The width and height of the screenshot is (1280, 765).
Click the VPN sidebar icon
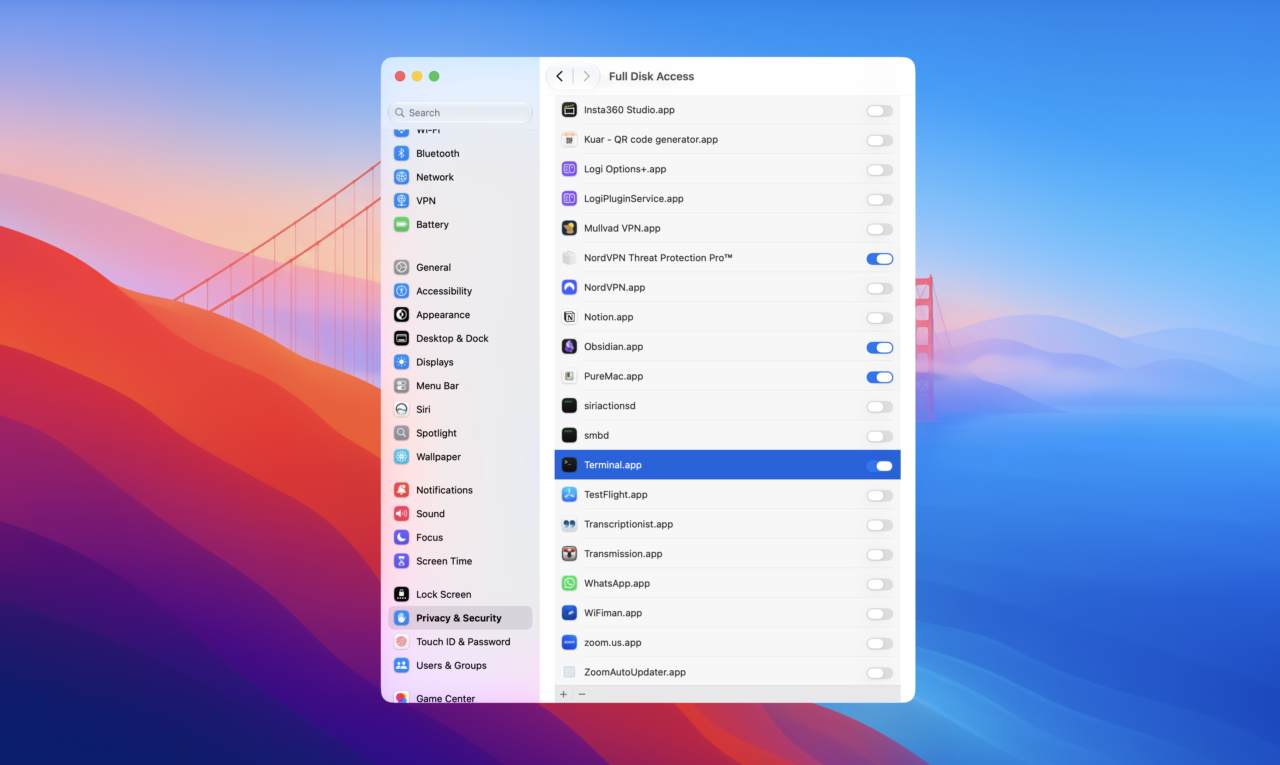(x=401, y=201)
